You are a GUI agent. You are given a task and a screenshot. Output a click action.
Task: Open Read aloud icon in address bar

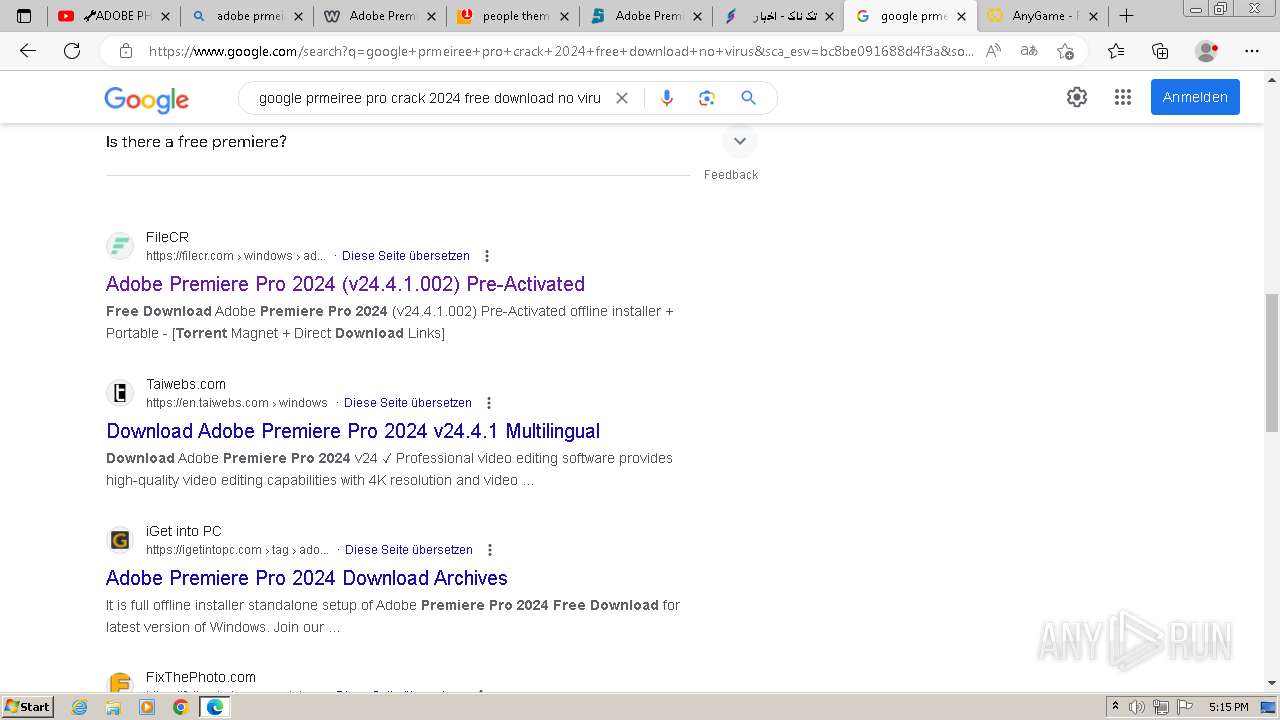(x=993, y=51)
